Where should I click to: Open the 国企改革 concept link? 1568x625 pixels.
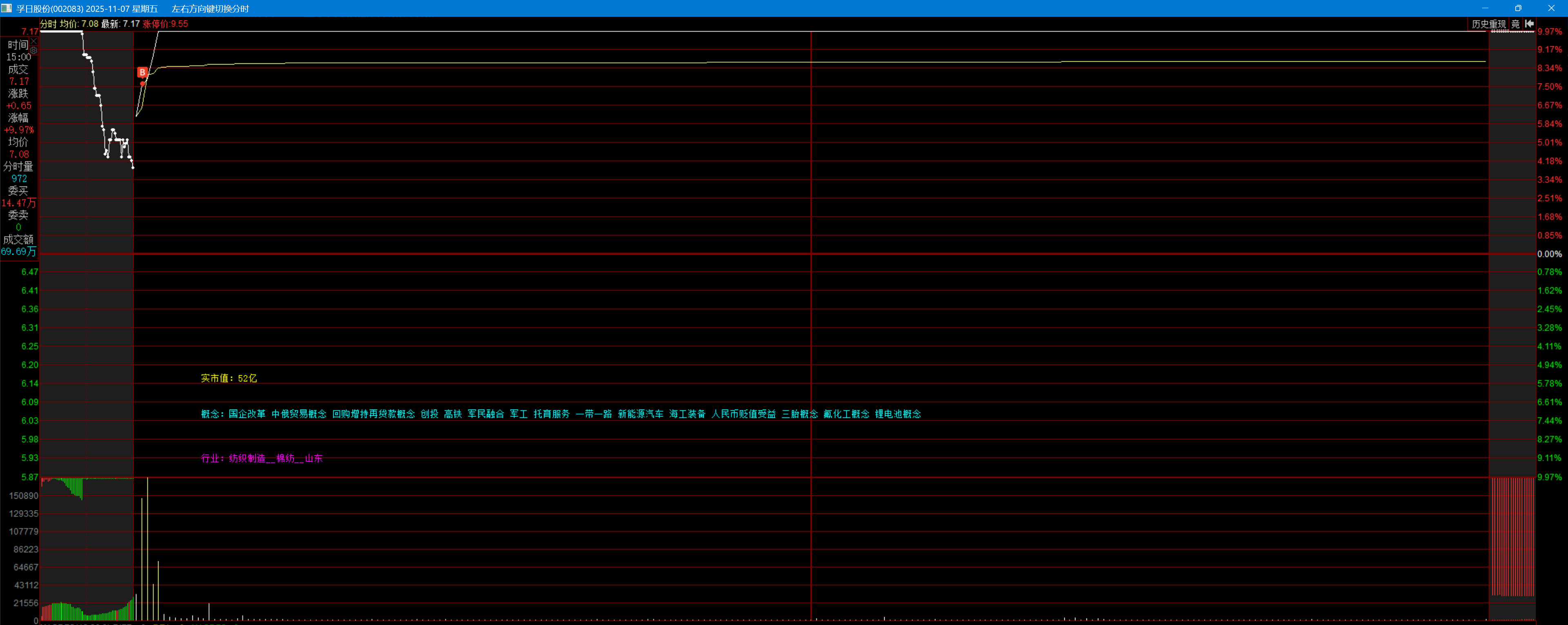[x=247, y=414]
